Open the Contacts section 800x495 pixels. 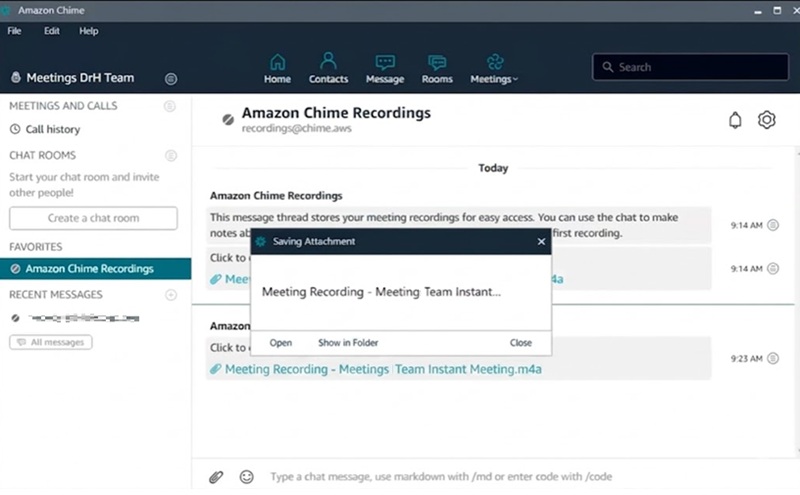pos(328,69)
